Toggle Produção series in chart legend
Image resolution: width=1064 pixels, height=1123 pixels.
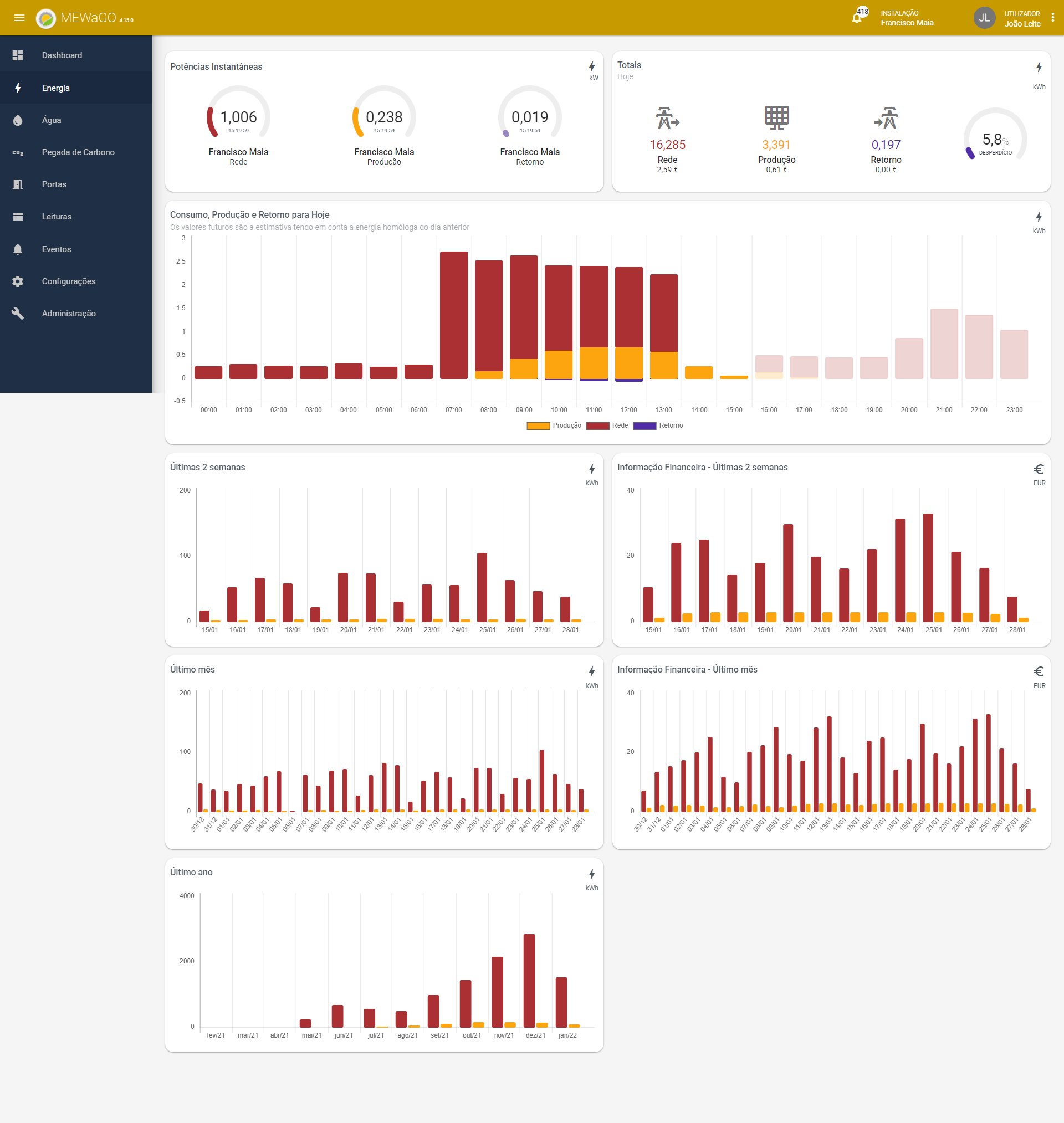click(x=554, y=425)
